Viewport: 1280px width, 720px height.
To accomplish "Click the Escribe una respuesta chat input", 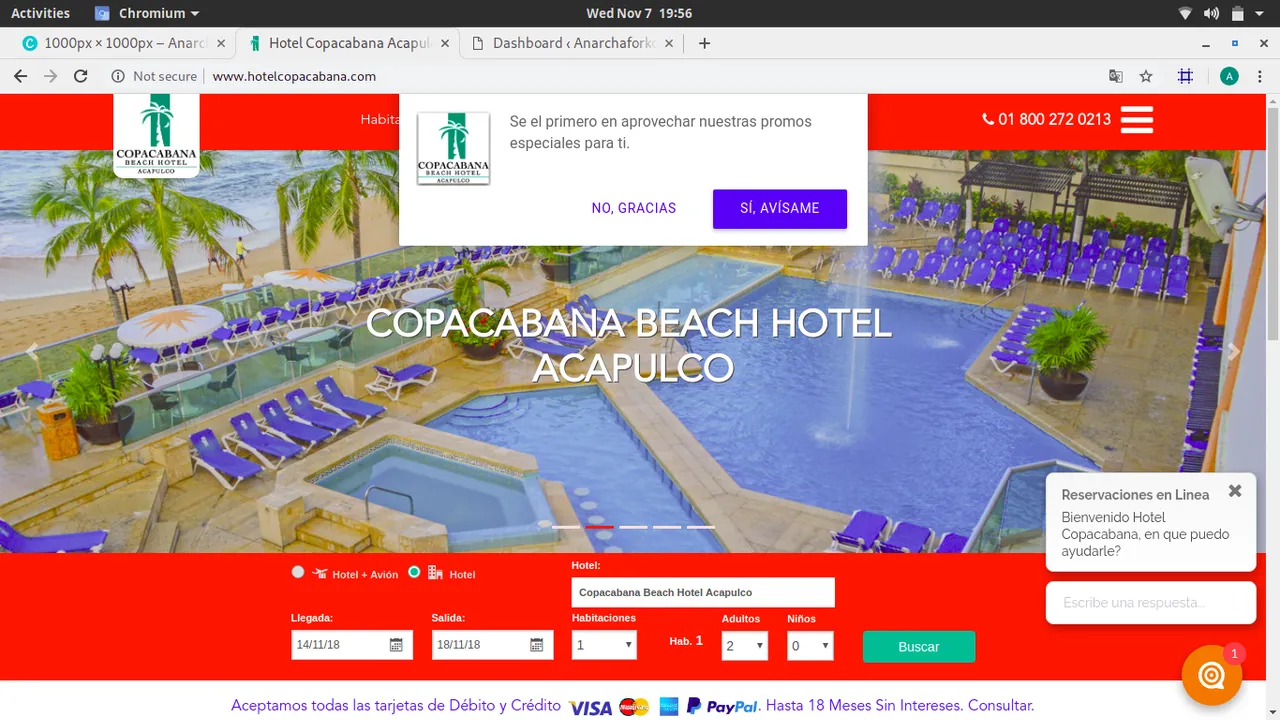I will (x=1151, y=603).
